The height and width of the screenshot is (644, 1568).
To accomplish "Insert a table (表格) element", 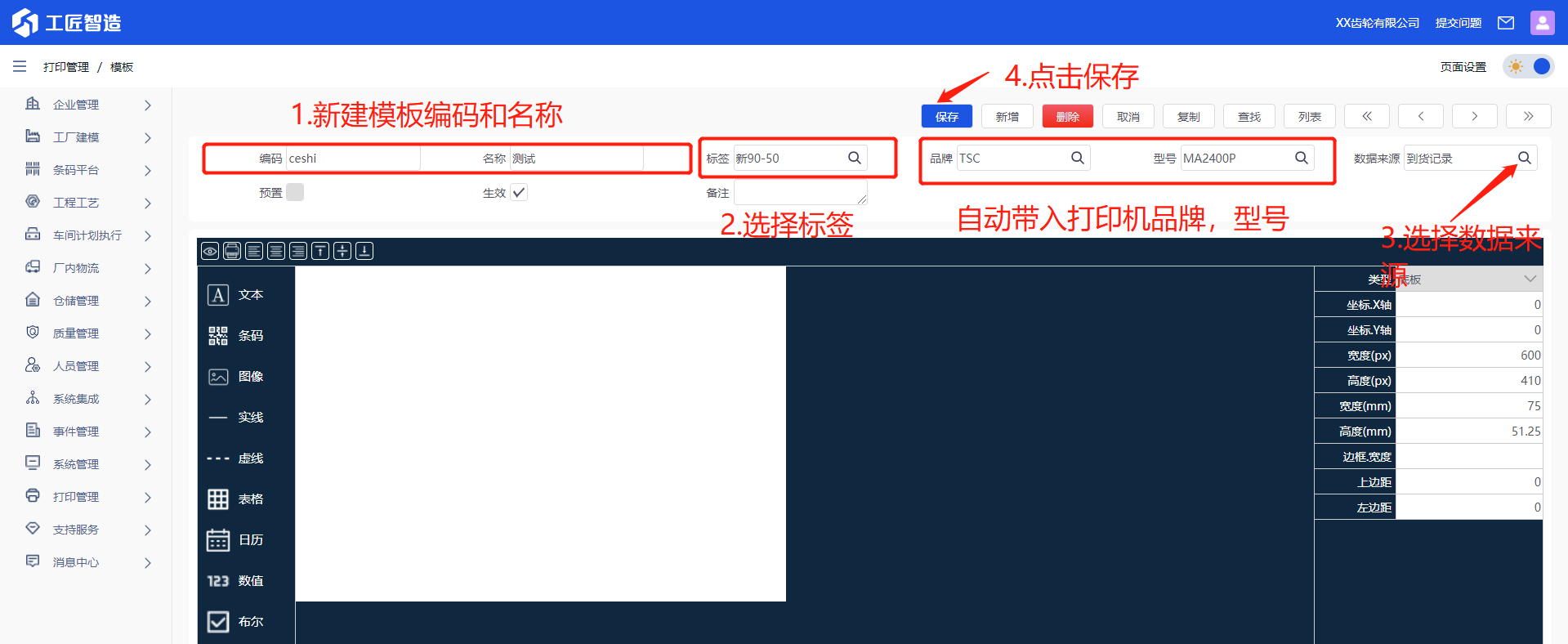I will [235, 499].
